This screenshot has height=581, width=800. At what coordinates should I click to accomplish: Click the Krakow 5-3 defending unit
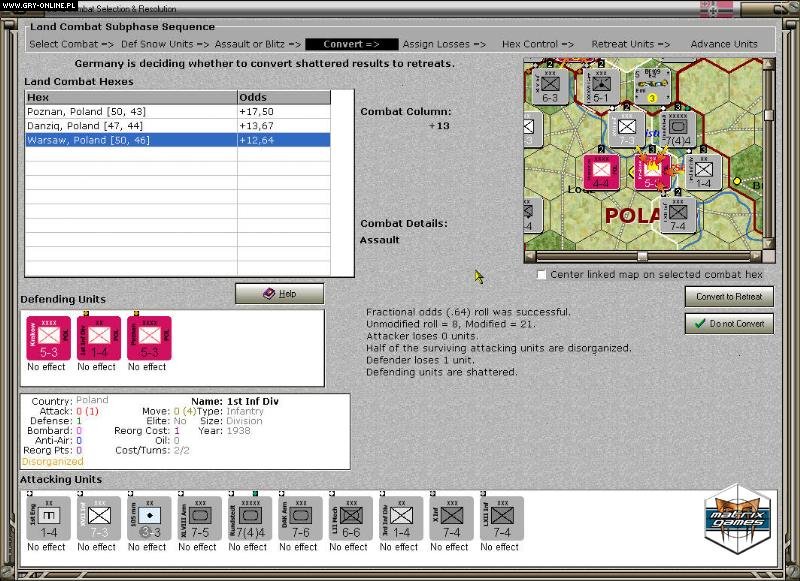(47, 337)
